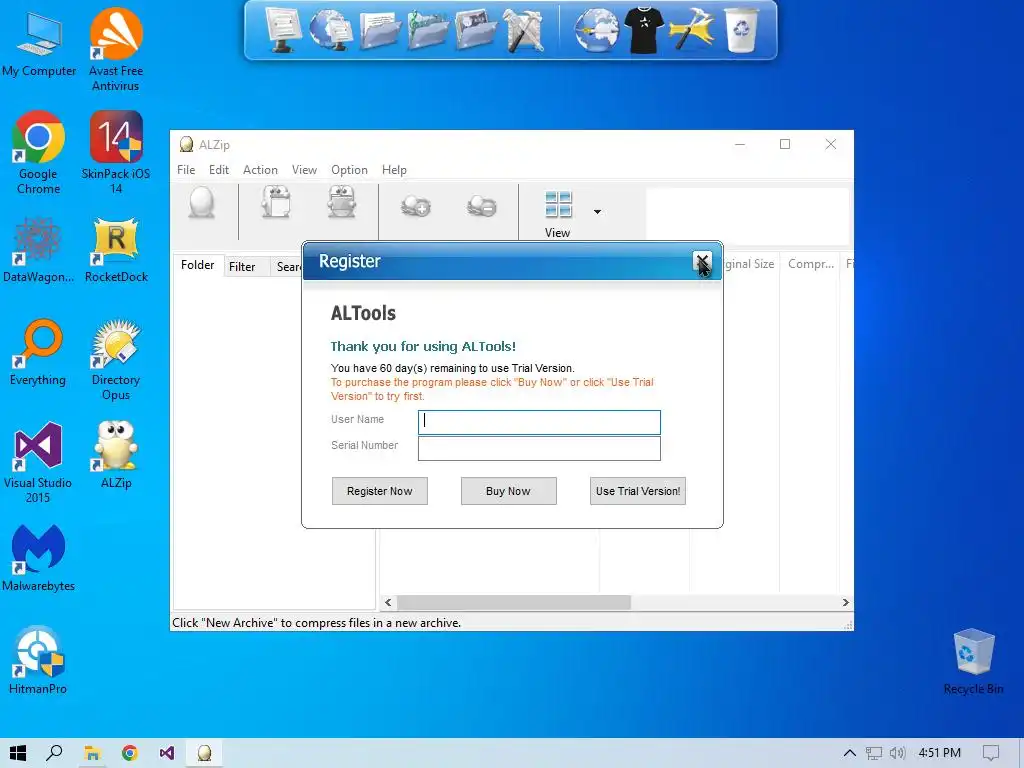The width and height of the screenshot is (1024, 768).
Task: Select the Avast Free Antivirus desktop icon
Action: pyautogui.click(x=116, y=50)
